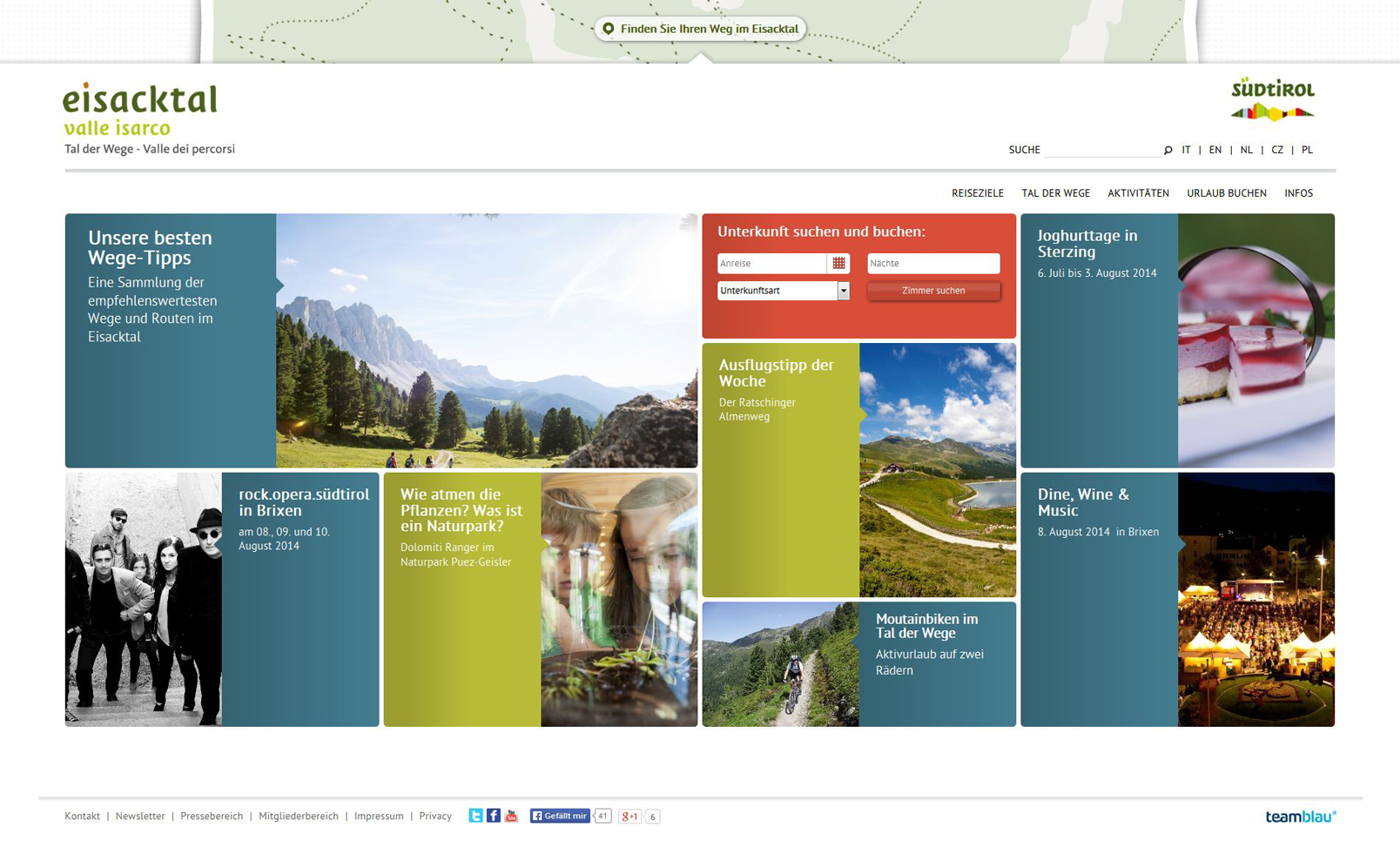Click the teamblau logo in footer
Image resolution: width=1400 pixels, height=847 pixels.
click(1300, 817)
